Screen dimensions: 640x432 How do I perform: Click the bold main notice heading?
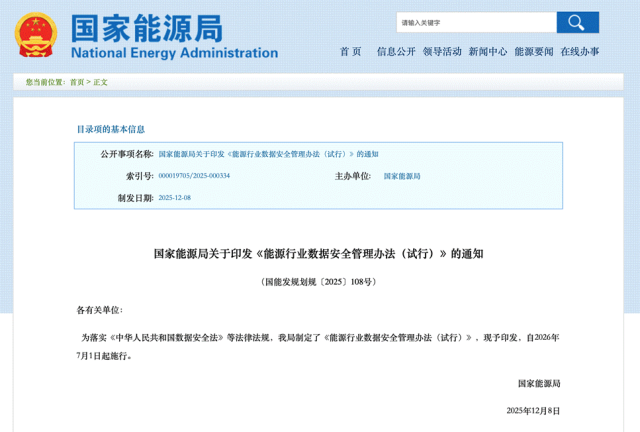pyautogui.click(x=318, y=254)
